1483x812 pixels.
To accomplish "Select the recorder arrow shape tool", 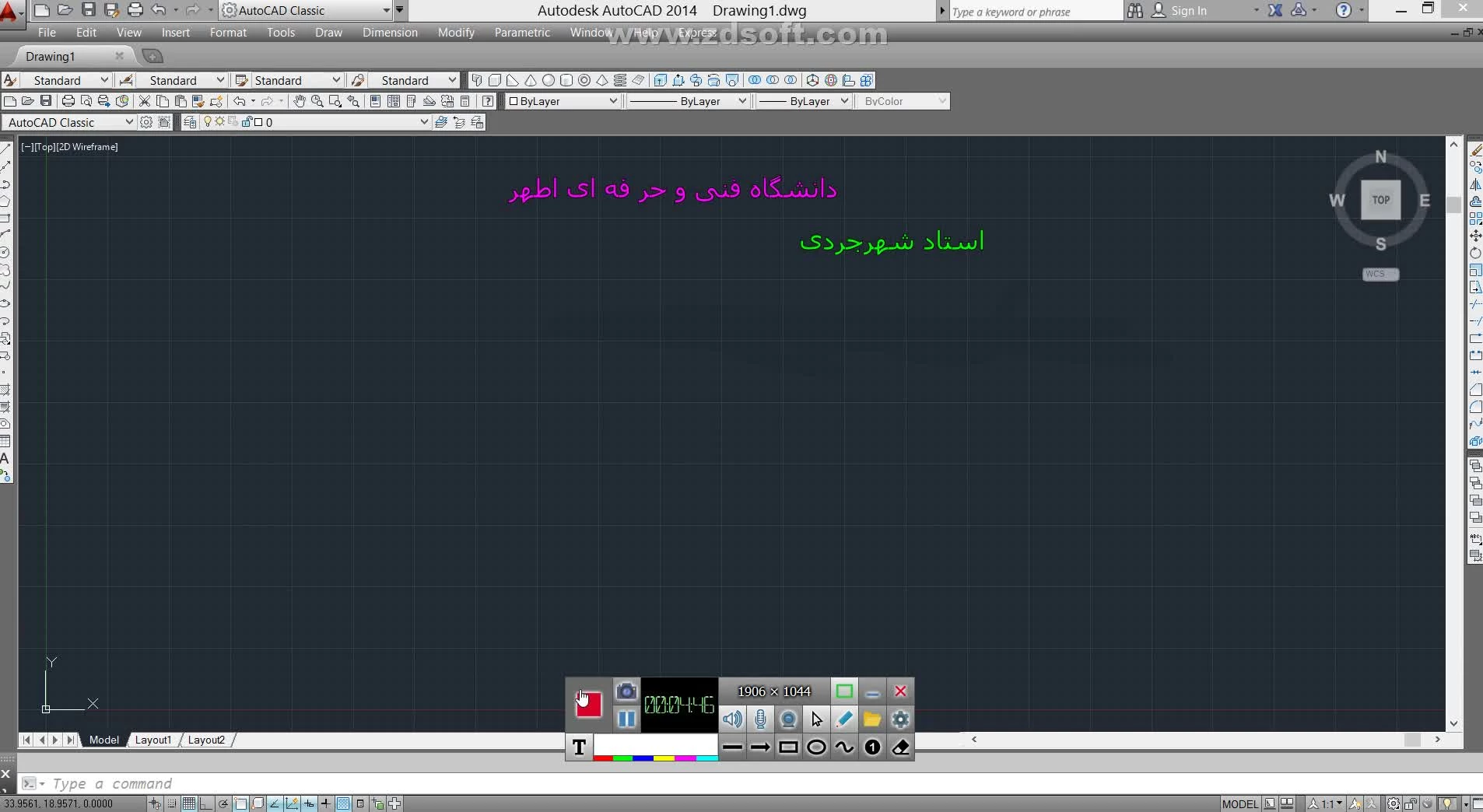I will click(x=760, y=747).
